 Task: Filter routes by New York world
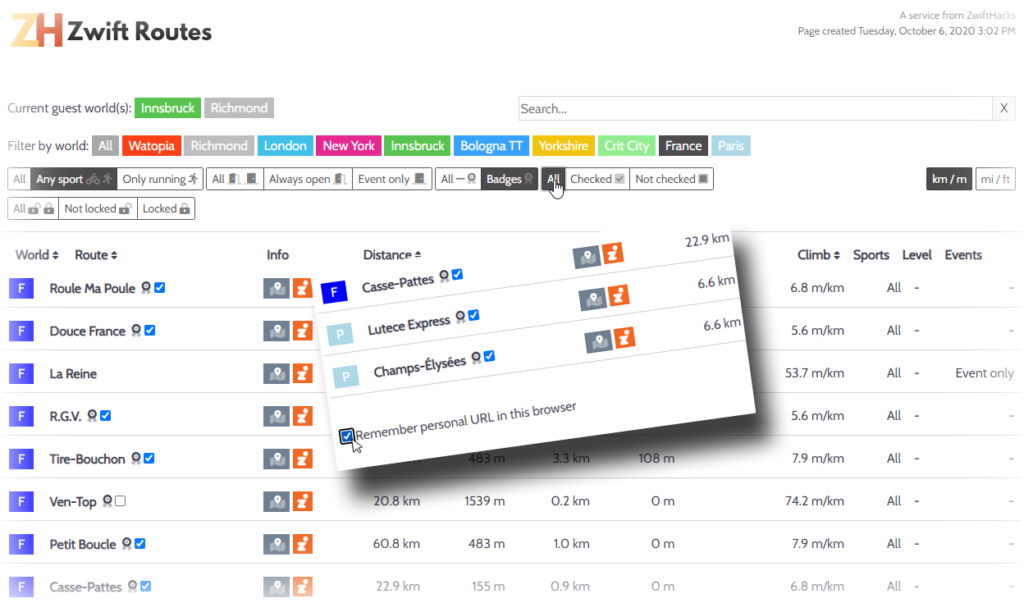348,146
